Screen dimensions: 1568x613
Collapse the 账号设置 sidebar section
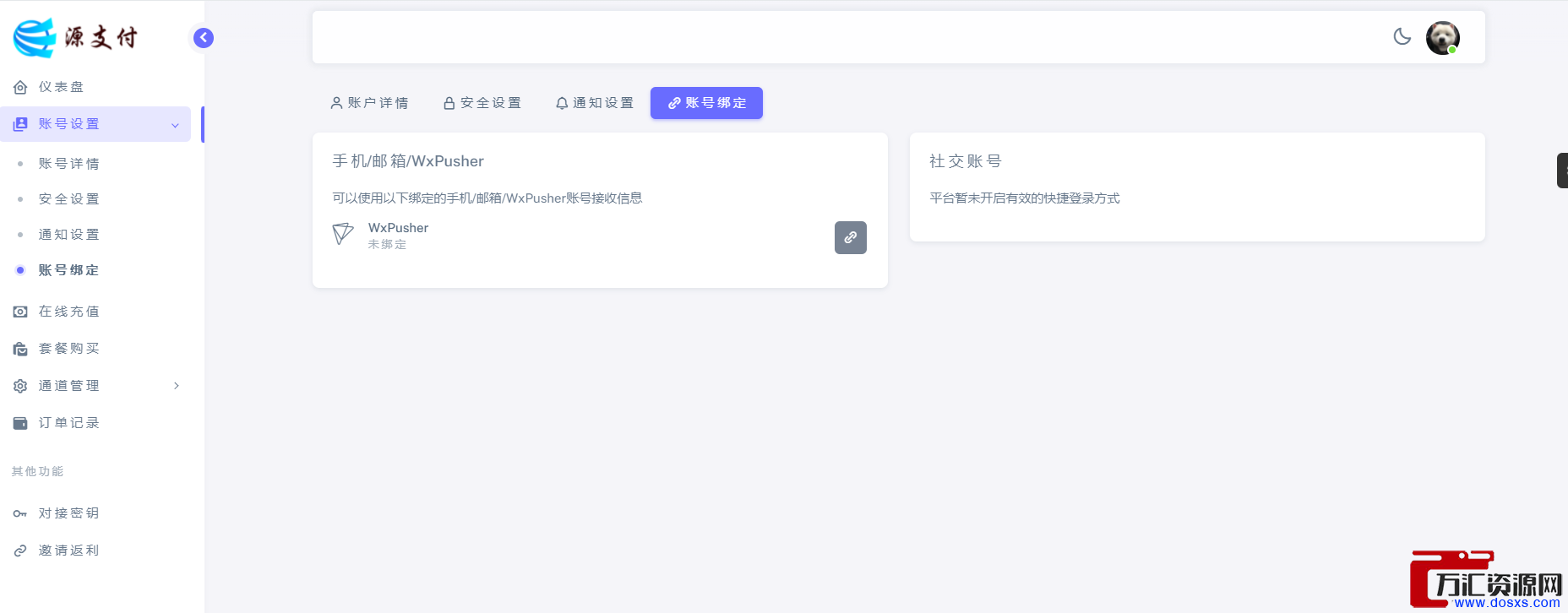(x=95, y=124)
